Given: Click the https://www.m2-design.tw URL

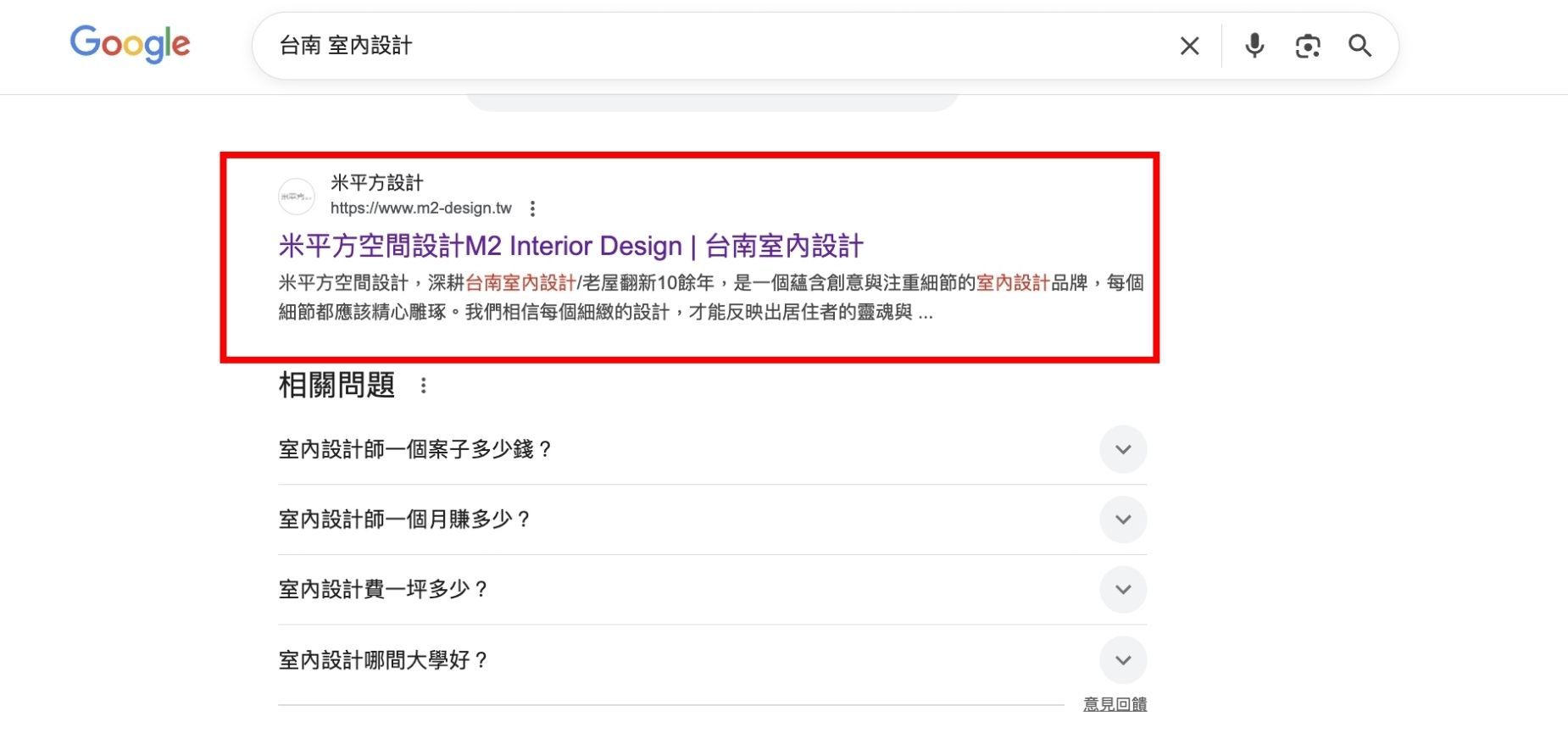Looking at the screenshot, I should [x=420, y=208].
